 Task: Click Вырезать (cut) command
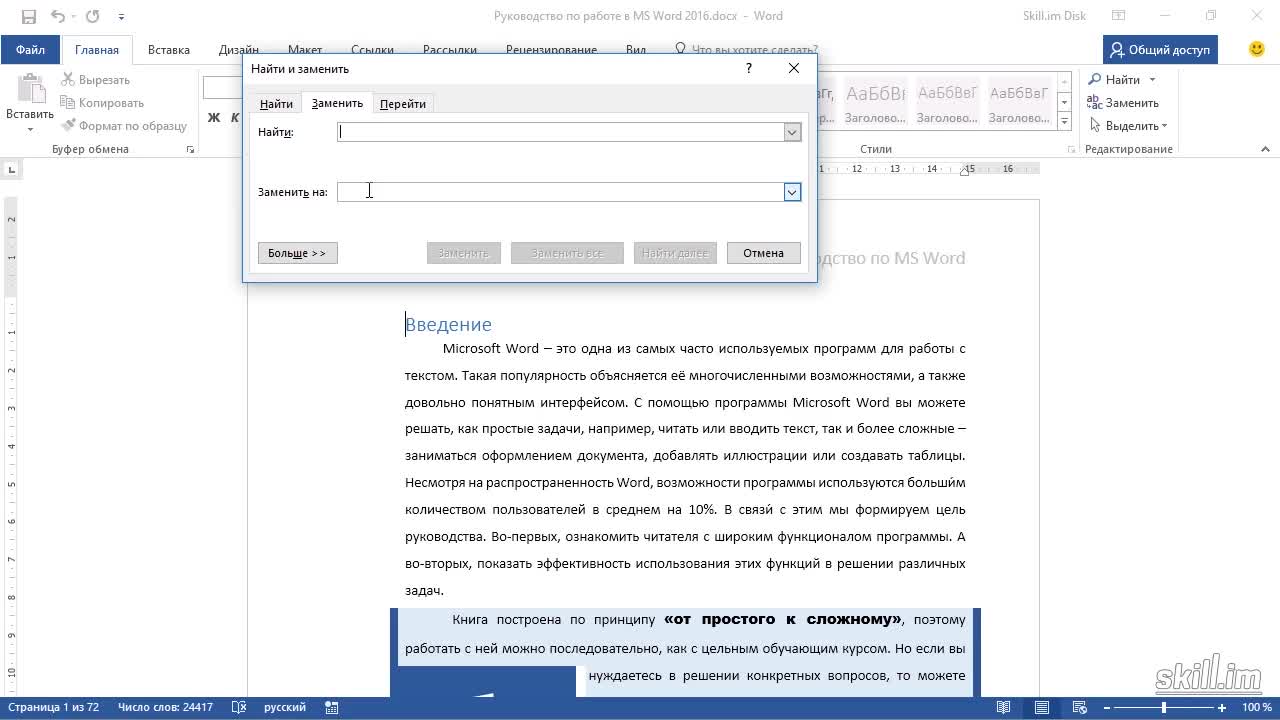click(x=96, y=80)
